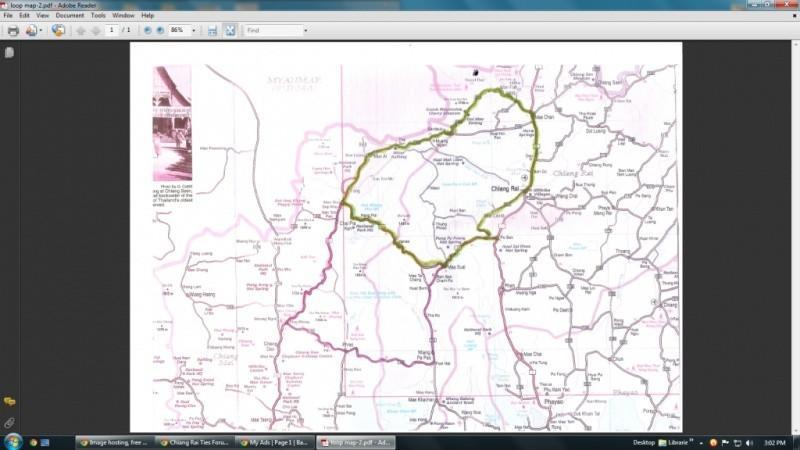The height and width of the screenshot is (450, 800).
Task: Click the PDF export/email icon beside print
Action: click(x=31, y=31)
